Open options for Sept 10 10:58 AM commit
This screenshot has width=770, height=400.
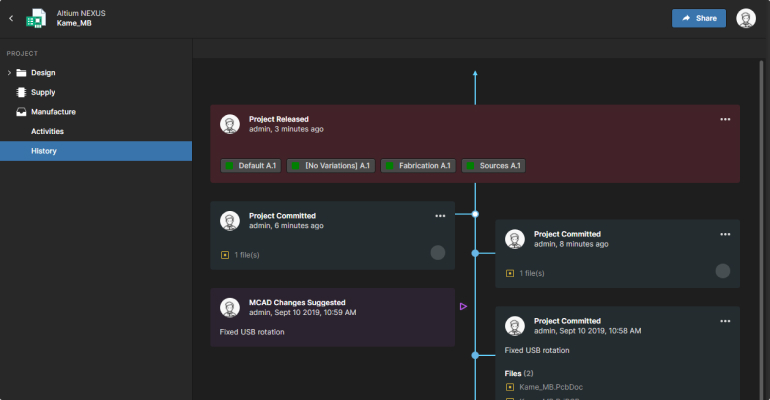coord(725,321)
